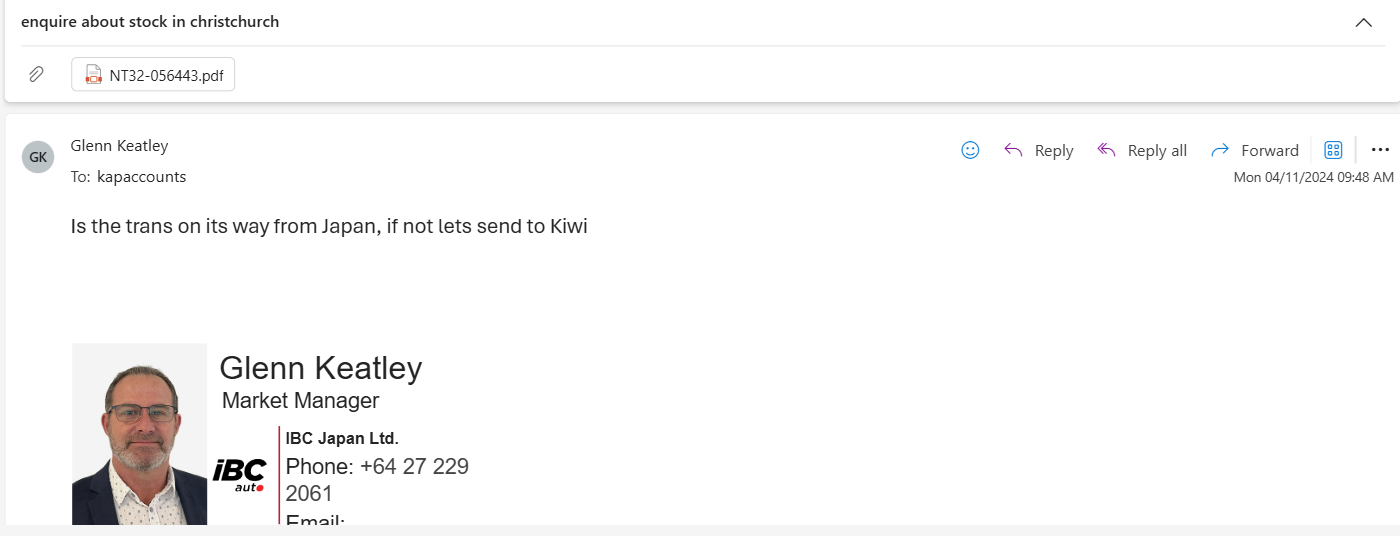This screenshot has width=1400, height=536.
Task: Click the GK sender avatar
Action: 38,157
